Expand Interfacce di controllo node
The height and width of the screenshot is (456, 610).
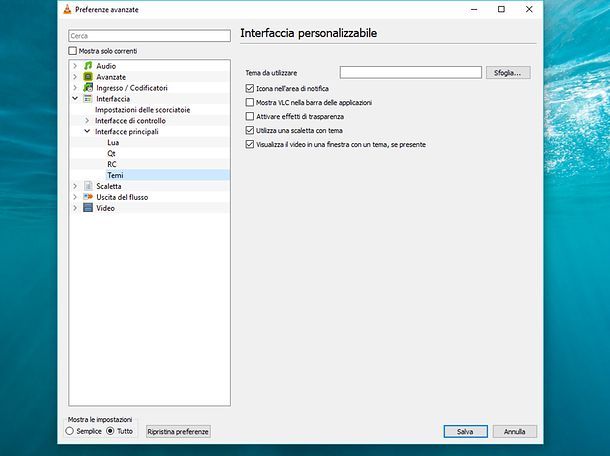pos(87,121)
